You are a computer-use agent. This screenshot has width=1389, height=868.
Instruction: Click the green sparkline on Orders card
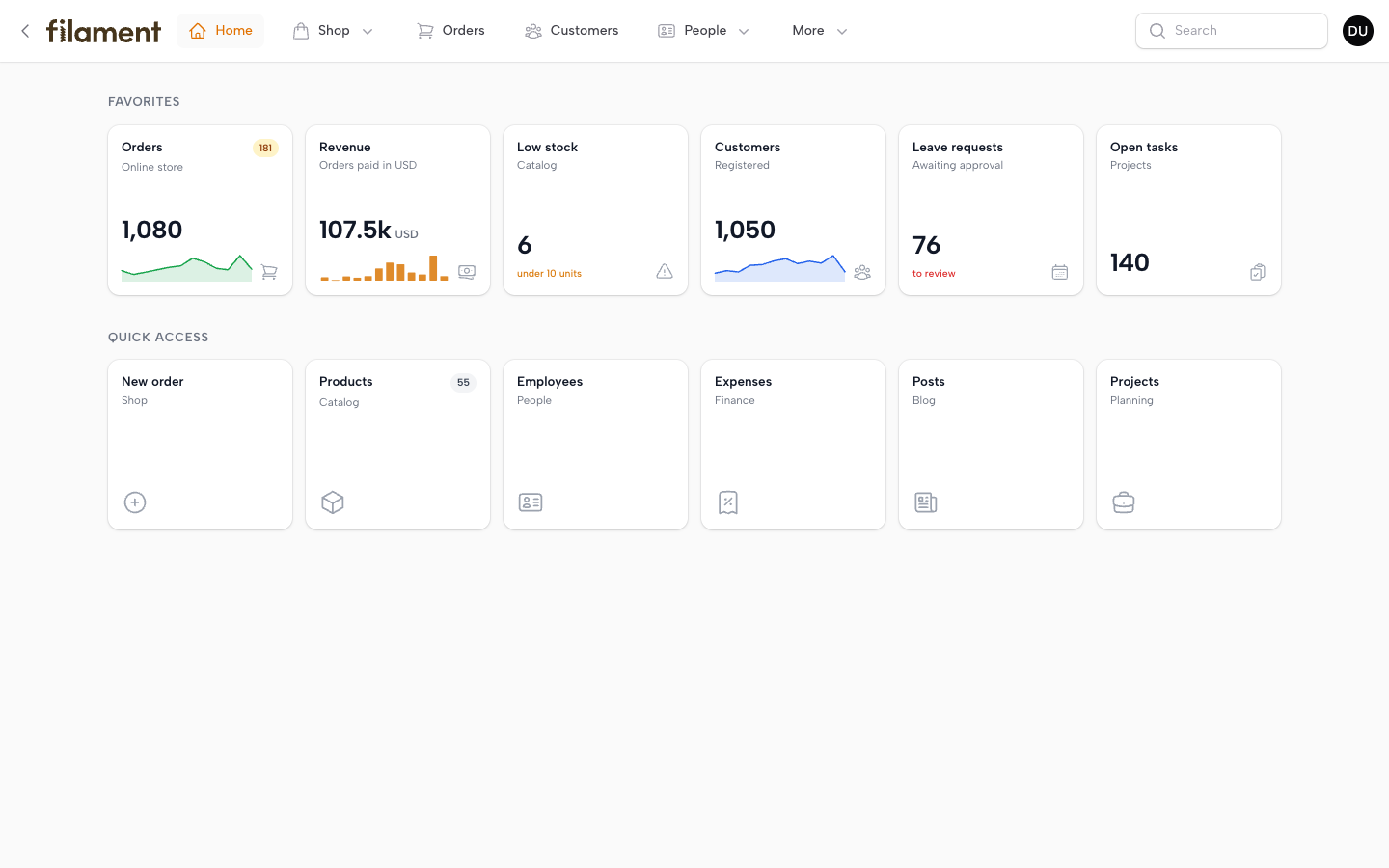click(x=186, y=268)
